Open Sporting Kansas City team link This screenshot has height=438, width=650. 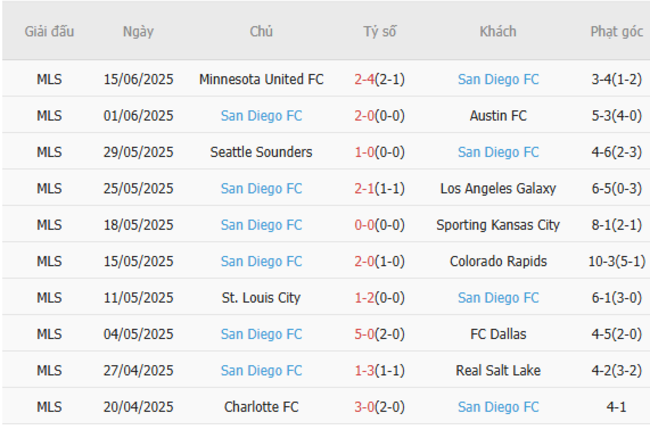(498, 225)
